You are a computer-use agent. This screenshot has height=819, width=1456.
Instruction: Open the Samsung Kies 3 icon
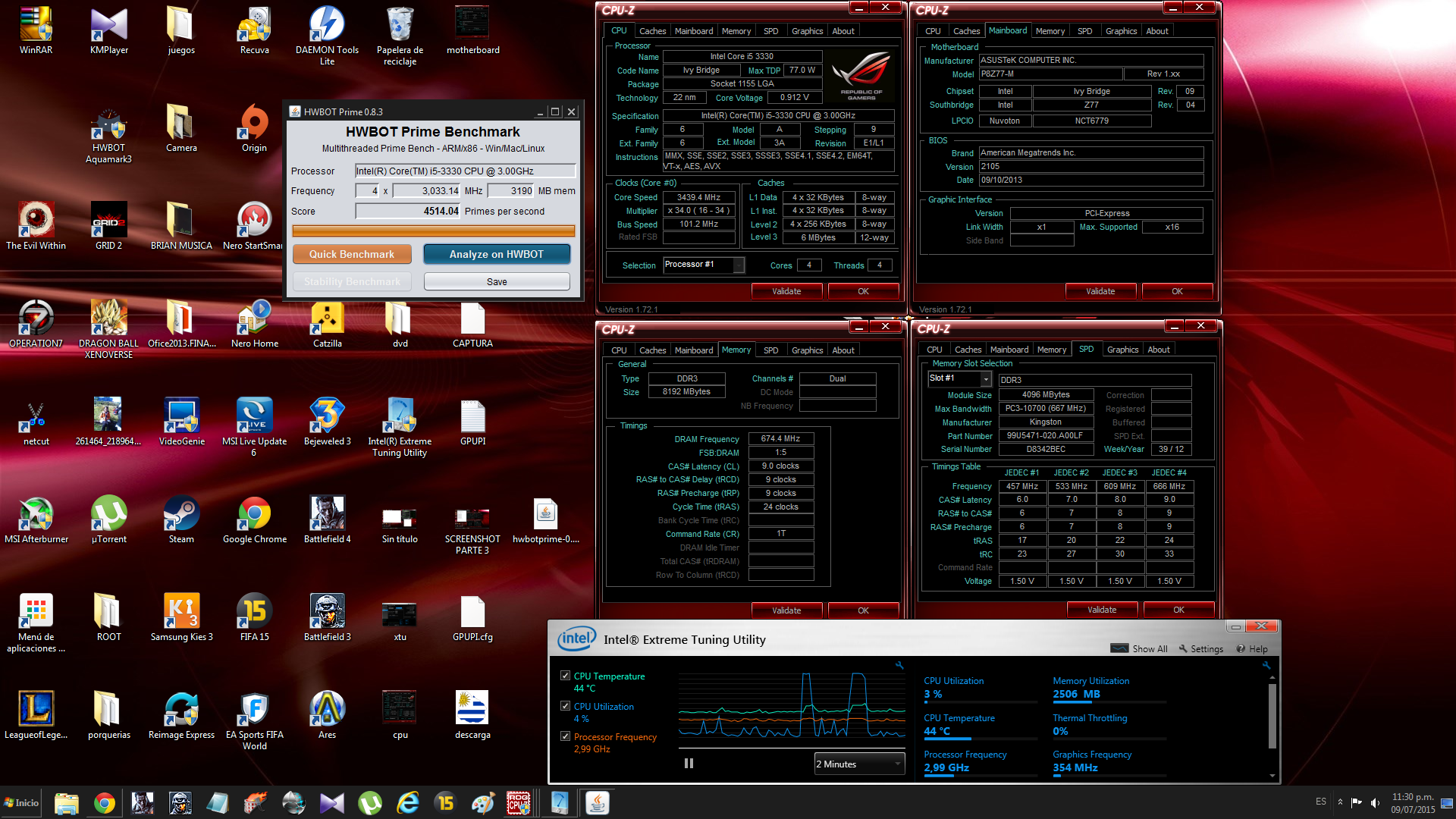(181, 617)
